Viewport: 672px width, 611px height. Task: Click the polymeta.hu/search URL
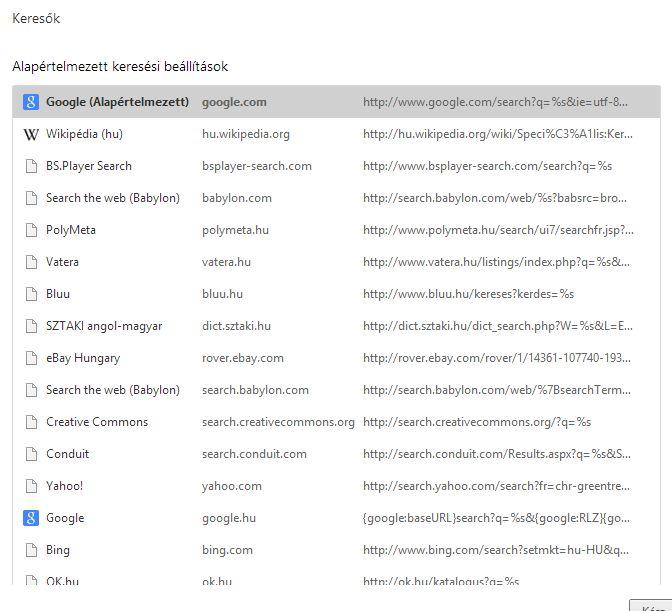(x=498, y=230)
